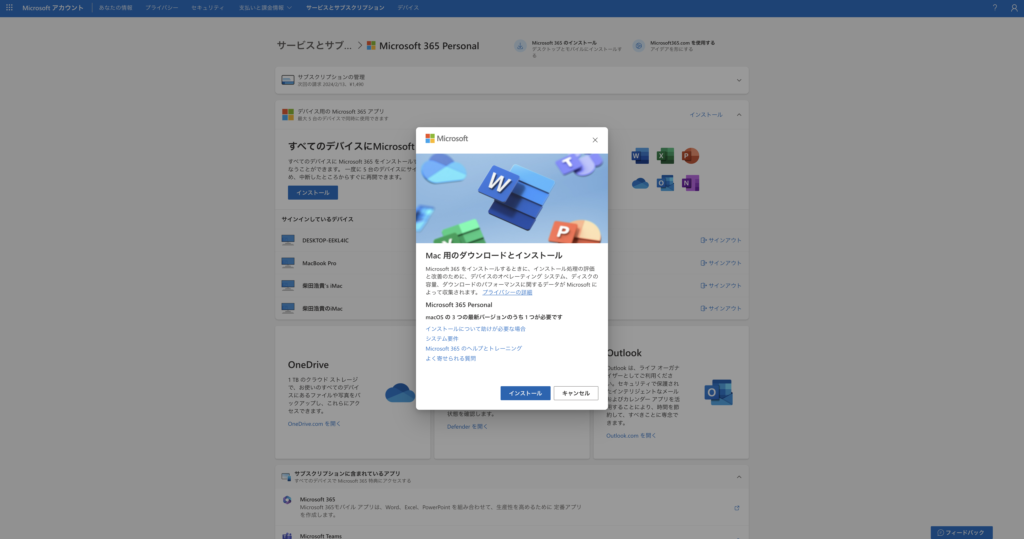Image resolution: width=1024 pixels, height=539 pixels.
Task: Open the app launcher grid icon
Action: coord(9,8)
